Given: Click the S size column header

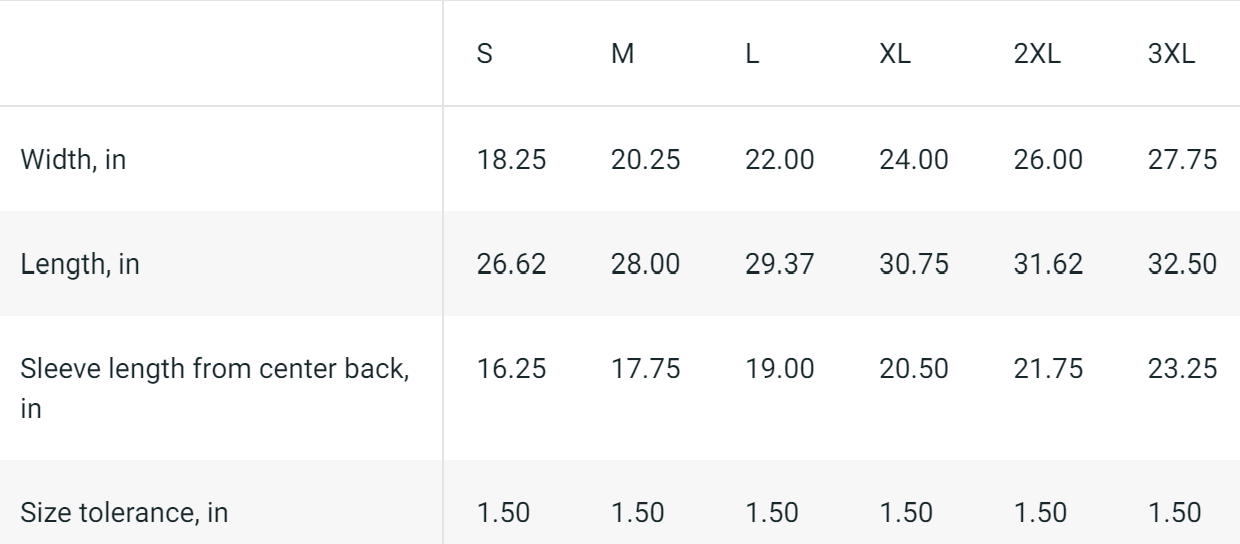Looking at the screenshot, I should pos(485,55).
